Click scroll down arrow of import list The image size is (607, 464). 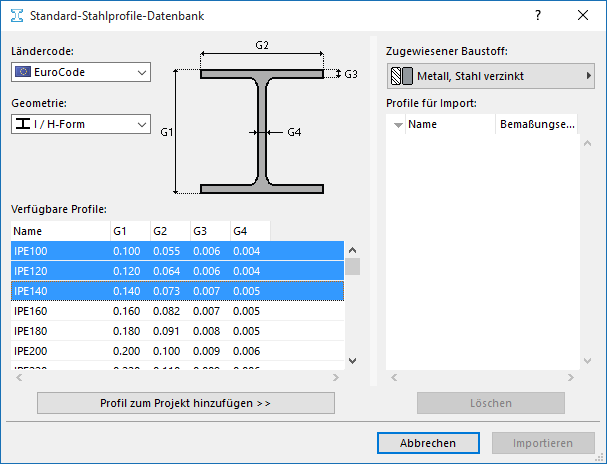[x=588, y=361]
